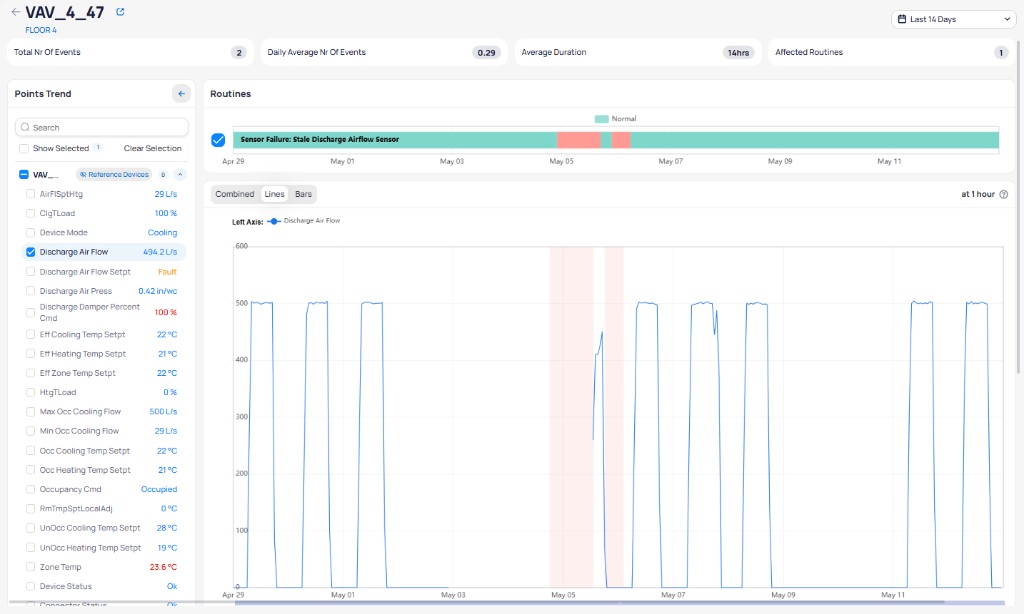The height and width of the screenshot is (614, 1024).
Task: Click the Cooling value for Device Mode
Action: 162,233
